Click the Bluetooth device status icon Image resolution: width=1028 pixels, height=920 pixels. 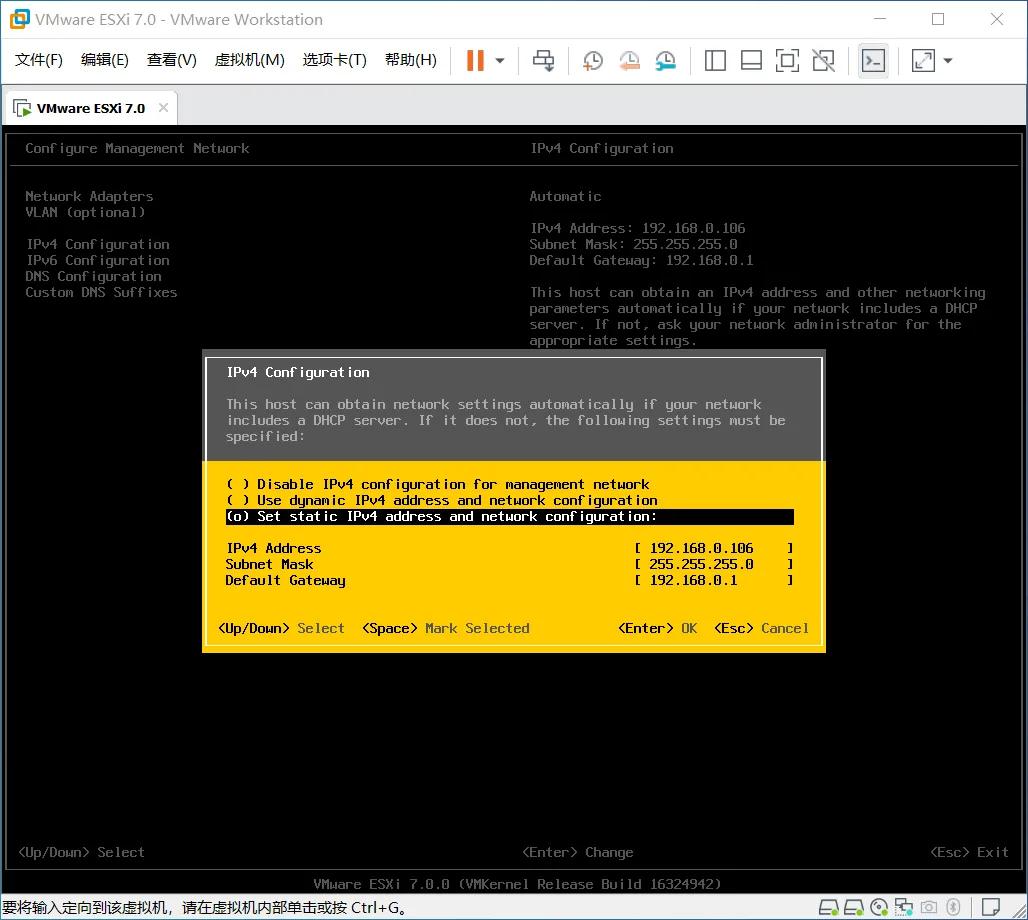point(950,907)
